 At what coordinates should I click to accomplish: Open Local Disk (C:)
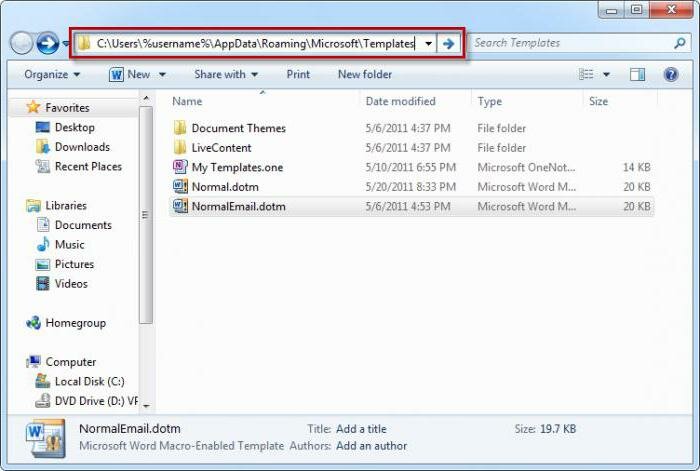89,382
